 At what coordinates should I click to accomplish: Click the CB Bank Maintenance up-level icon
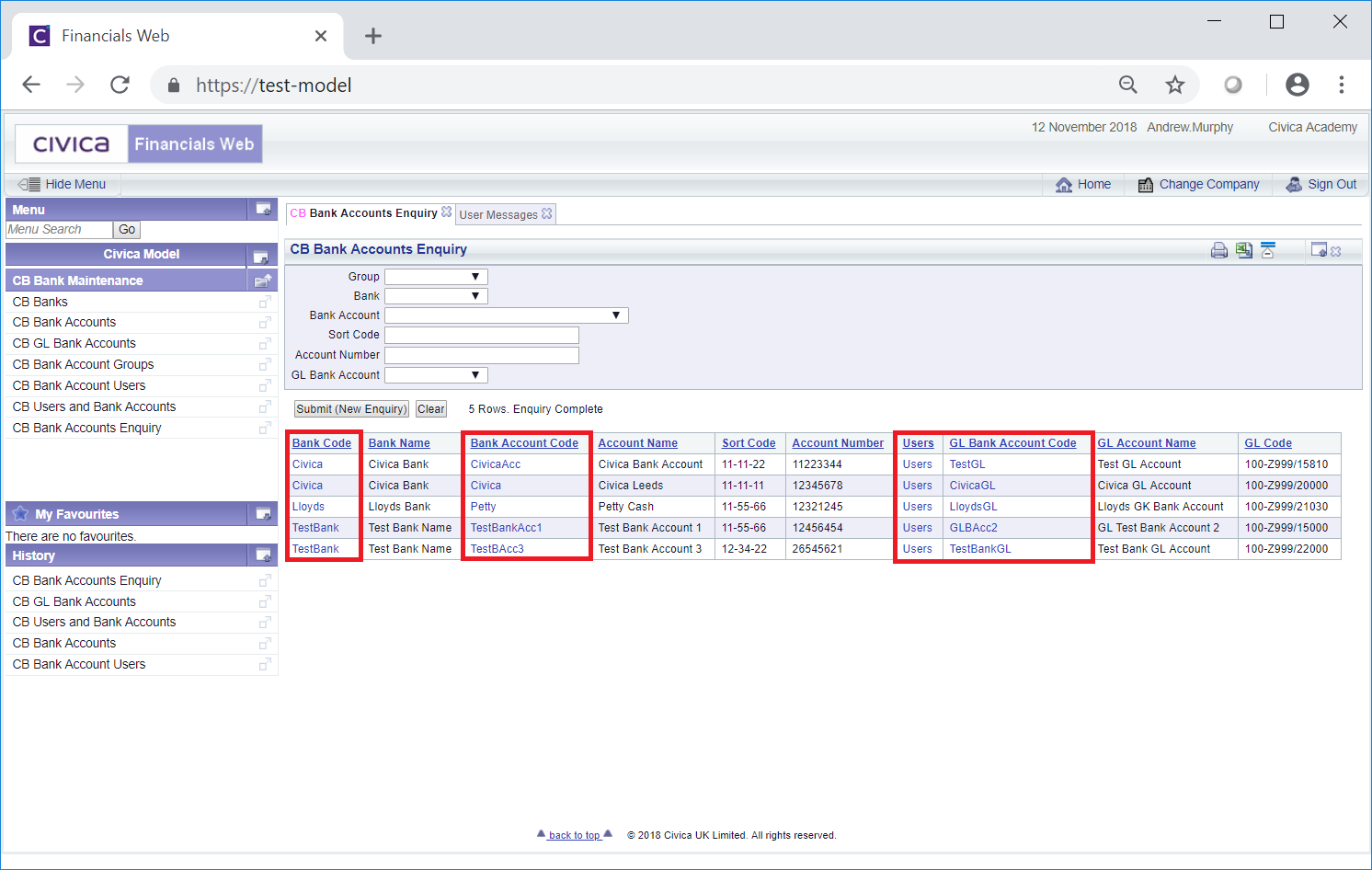click(263, 280)
